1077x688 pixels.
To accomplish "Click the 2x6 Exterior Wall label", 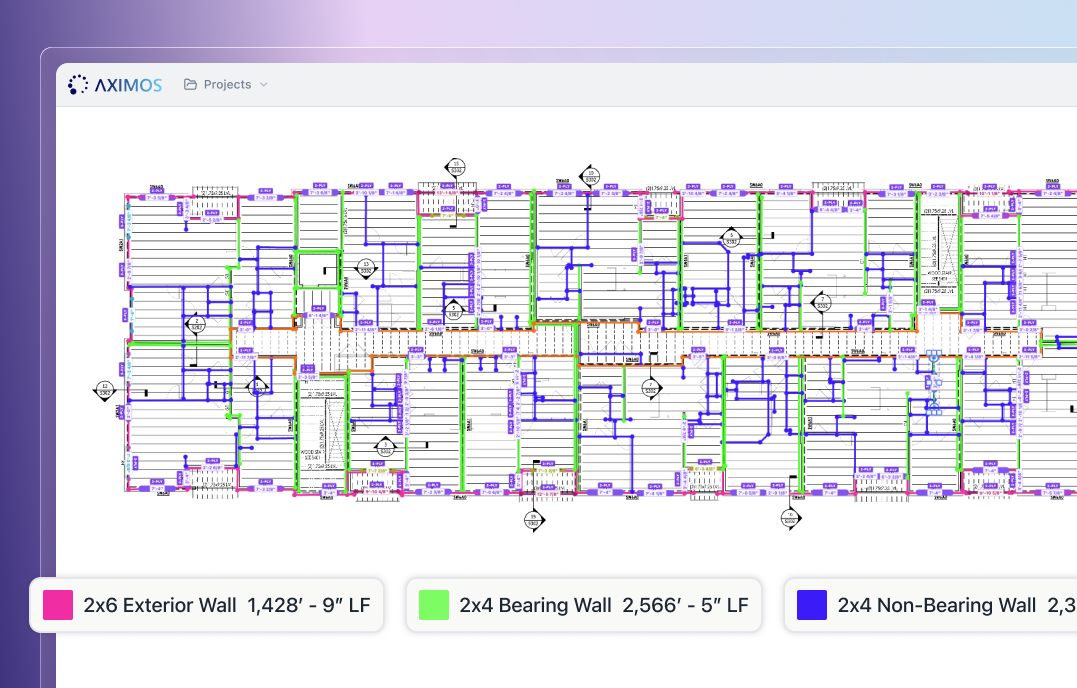I will coord(160,605).
